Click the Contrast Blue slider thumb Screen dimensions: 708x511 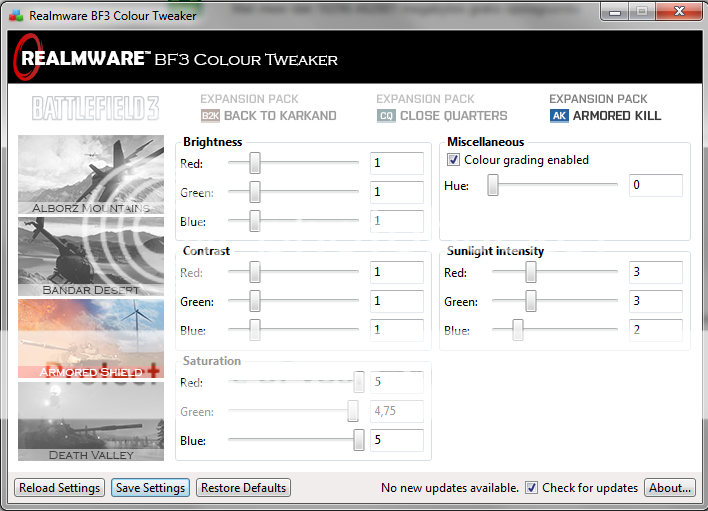(x=255, y=330)
